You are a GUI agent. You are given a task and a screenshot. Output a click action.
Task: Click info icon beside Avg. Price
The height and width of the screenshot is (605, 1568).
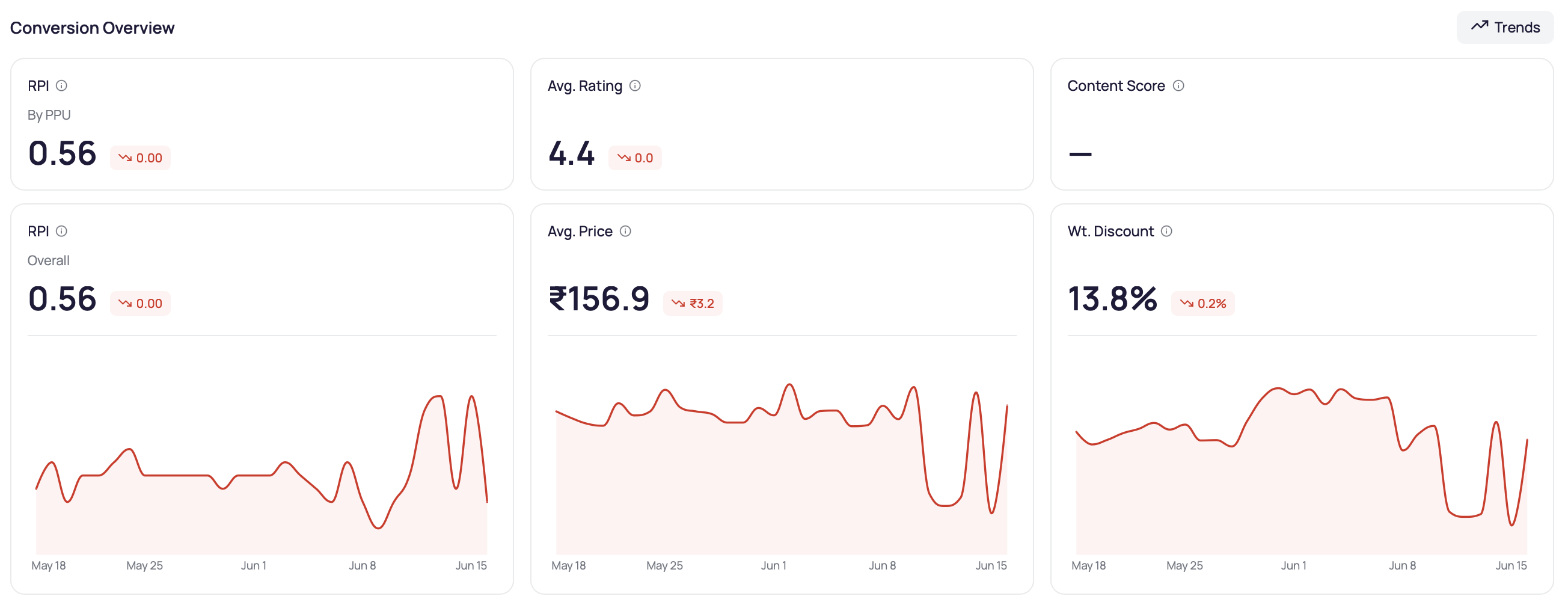click(625, 232)
